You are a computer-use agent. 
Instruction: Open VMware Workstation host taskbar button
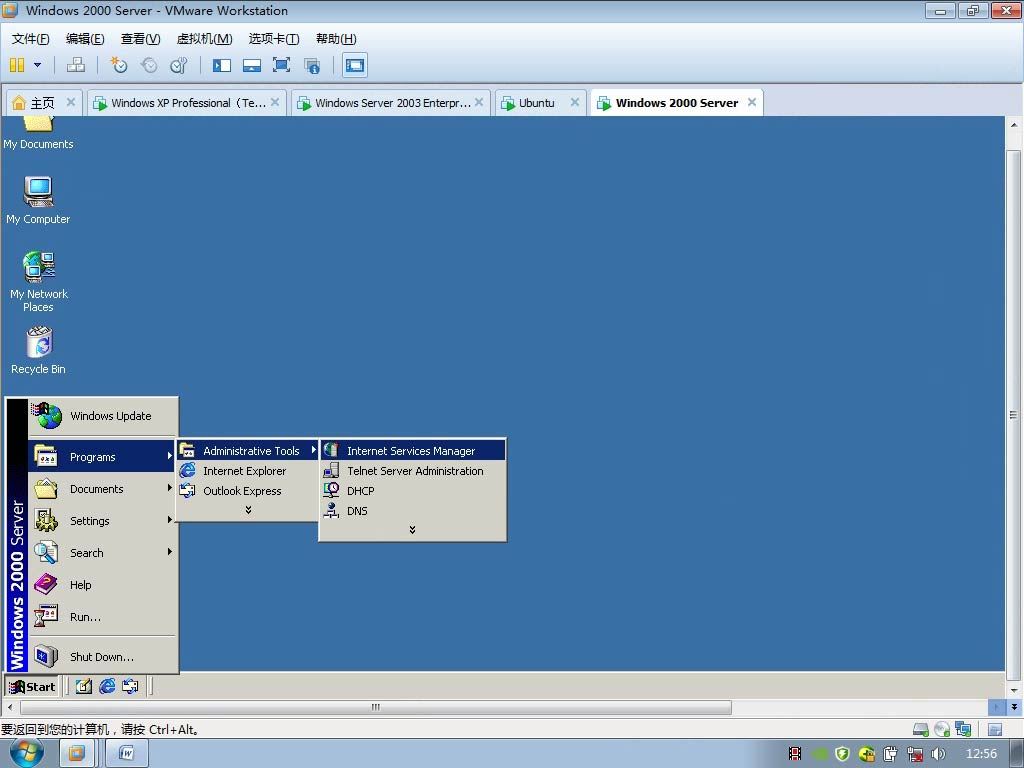pyautogui.click(x=77, y=754)
